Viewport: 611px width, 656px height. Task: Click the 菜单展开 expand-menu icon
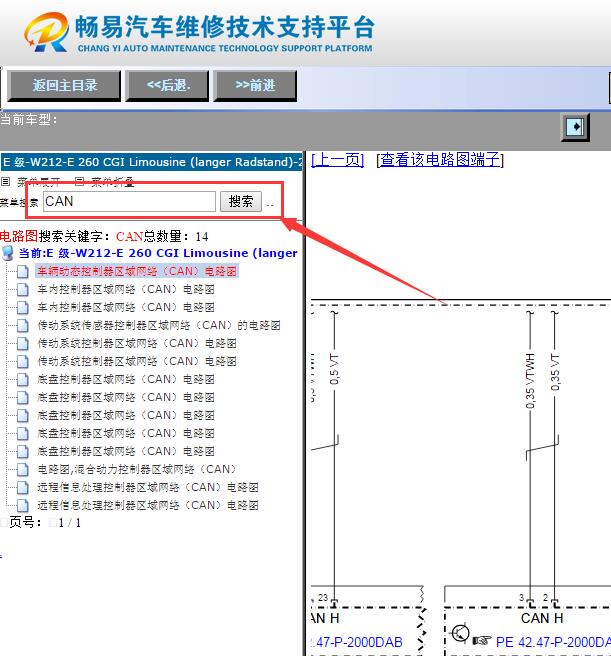(x=5, y=182)
